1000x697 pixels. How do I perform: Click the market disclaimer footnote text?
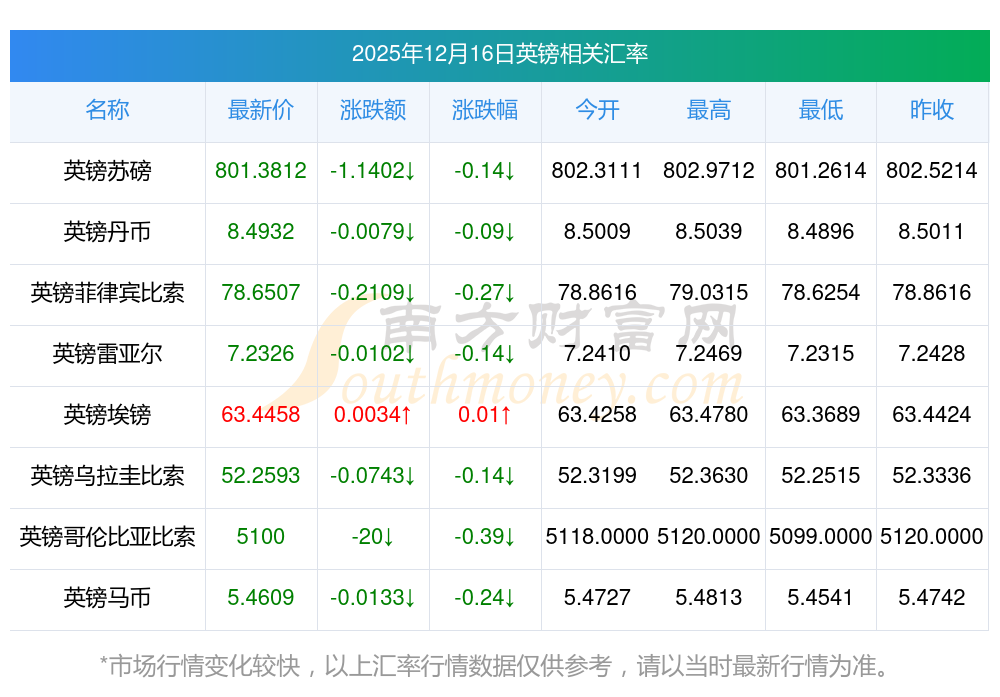tap(494, 665)
